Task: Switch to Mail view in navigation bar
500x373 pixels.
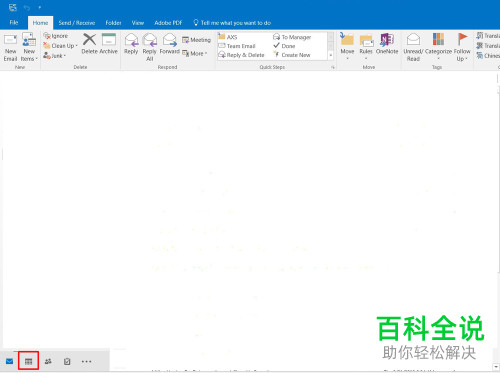Action: tap(9, 361)
